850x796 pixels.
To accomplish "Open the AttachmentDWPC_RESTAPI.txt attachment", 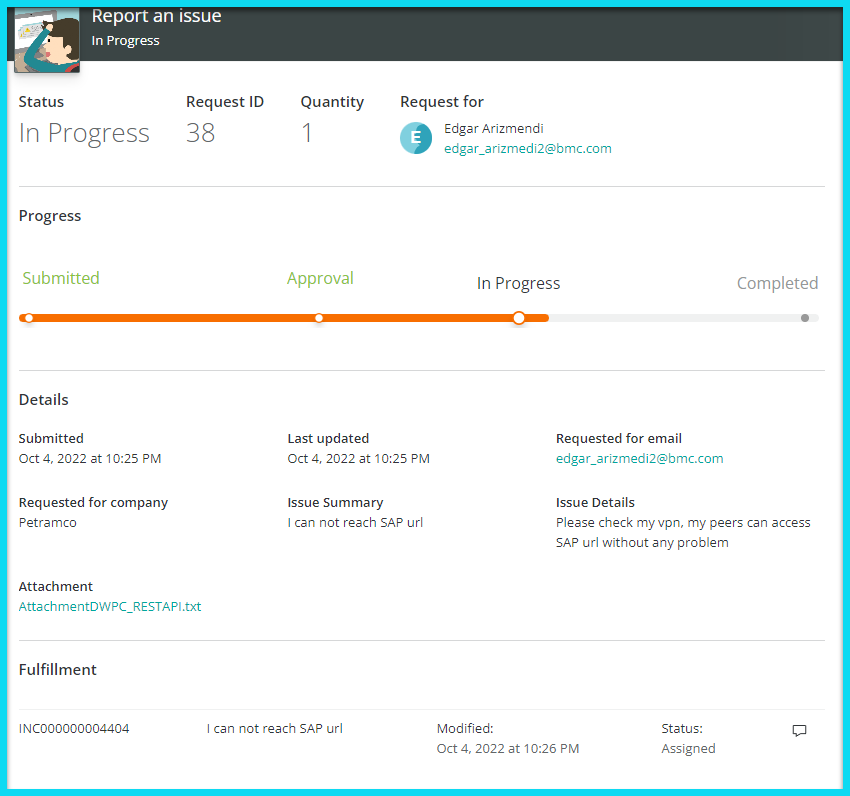I will click(x=110, y=606).
